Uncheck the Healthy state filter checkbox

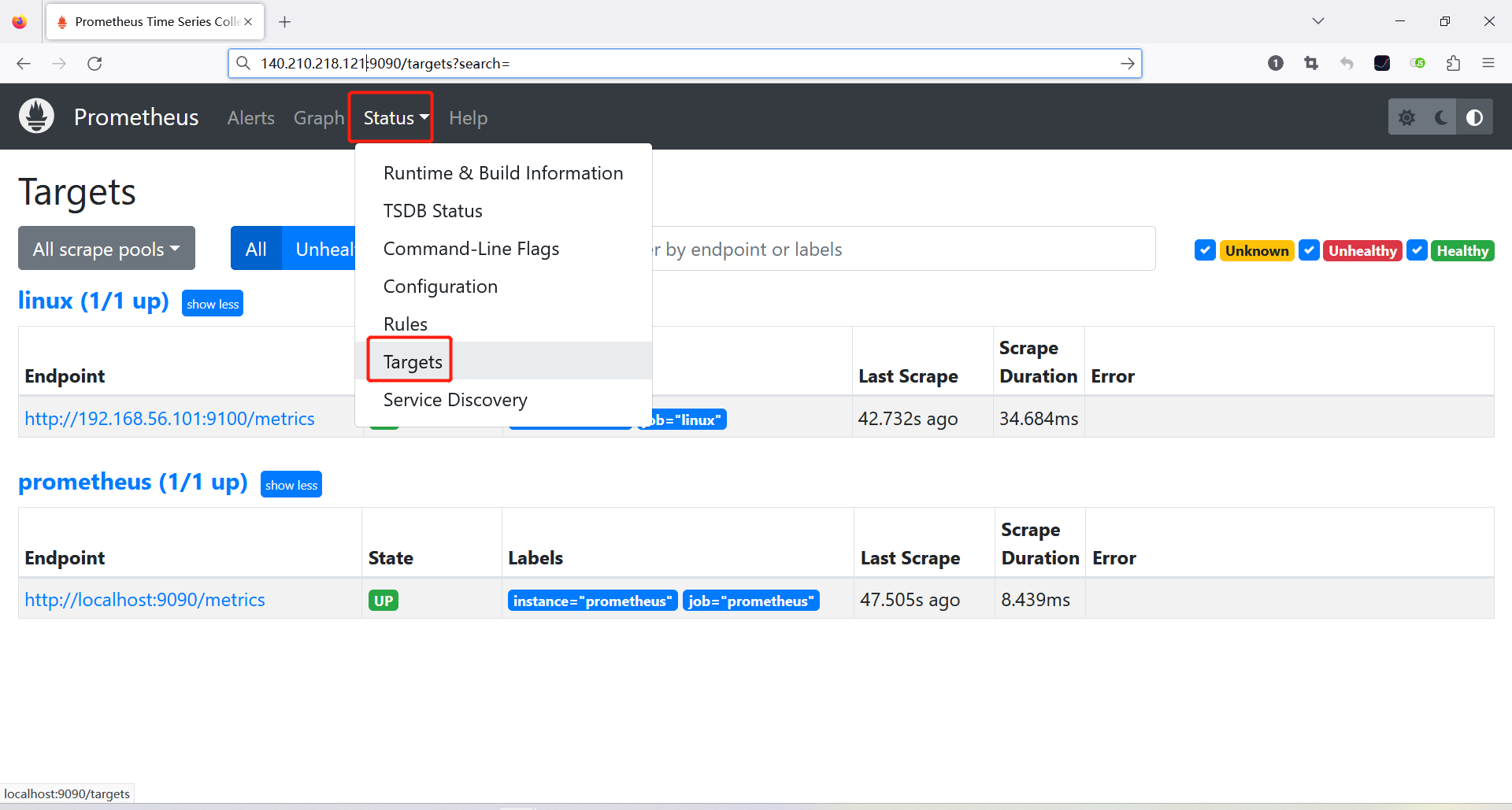coord(1417,250)
